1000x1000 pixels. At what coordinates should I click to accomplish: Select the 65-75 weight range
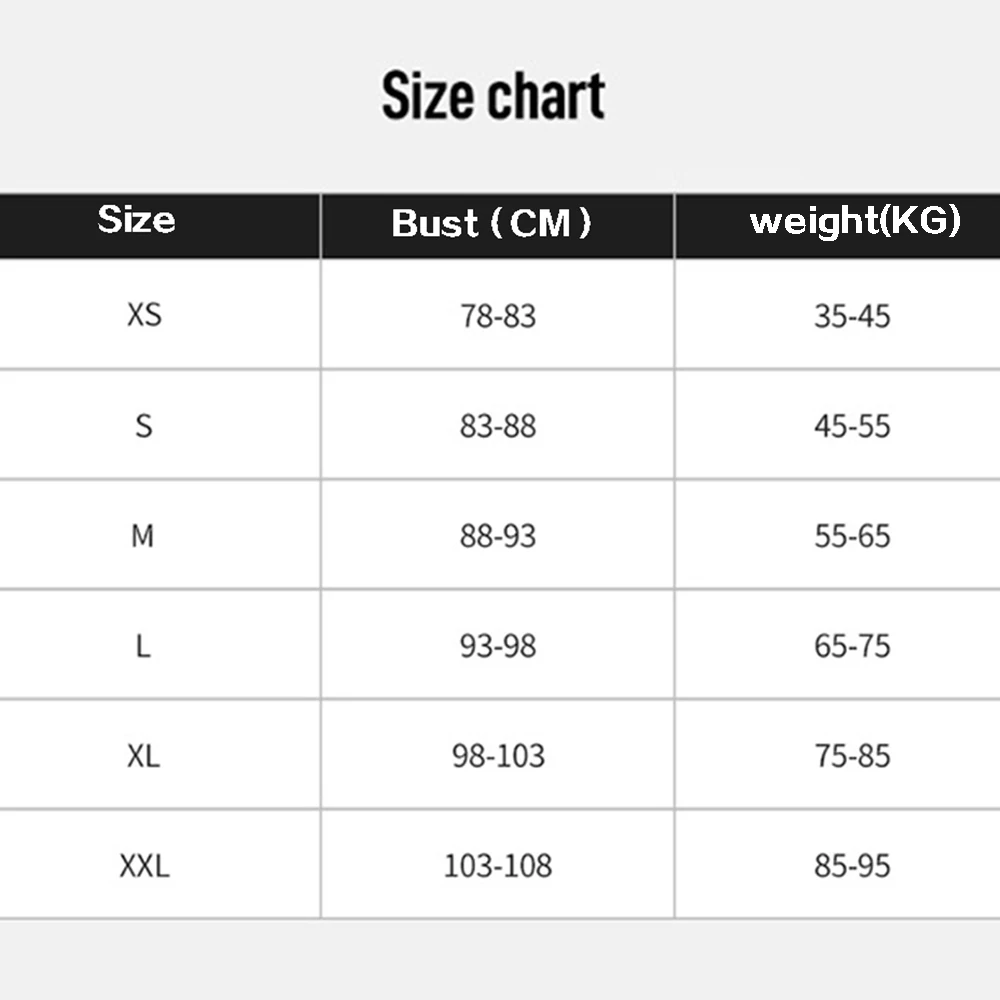click(852, 646)
